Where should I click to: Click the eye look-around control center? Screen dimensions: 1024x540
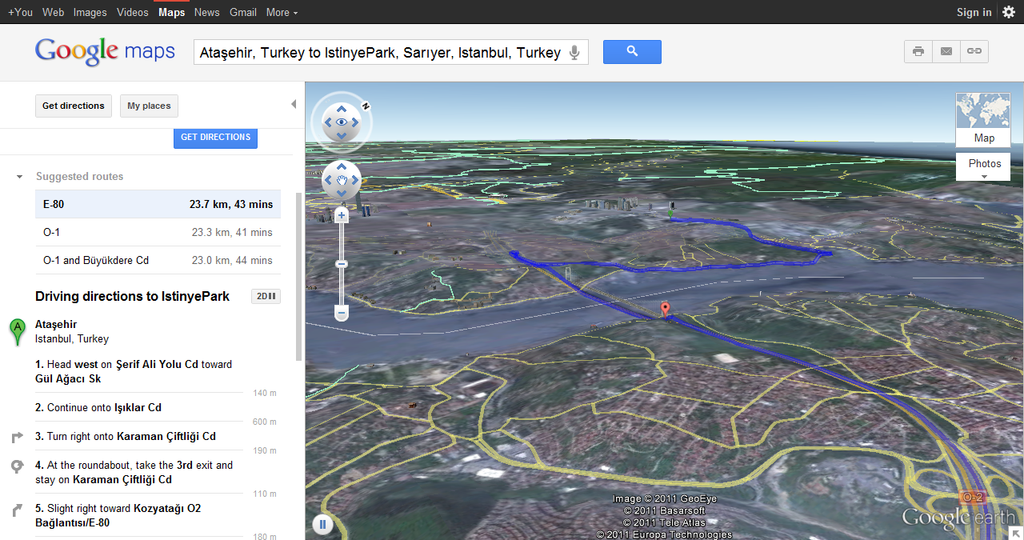pyautogui.click(x=342, y=122)
